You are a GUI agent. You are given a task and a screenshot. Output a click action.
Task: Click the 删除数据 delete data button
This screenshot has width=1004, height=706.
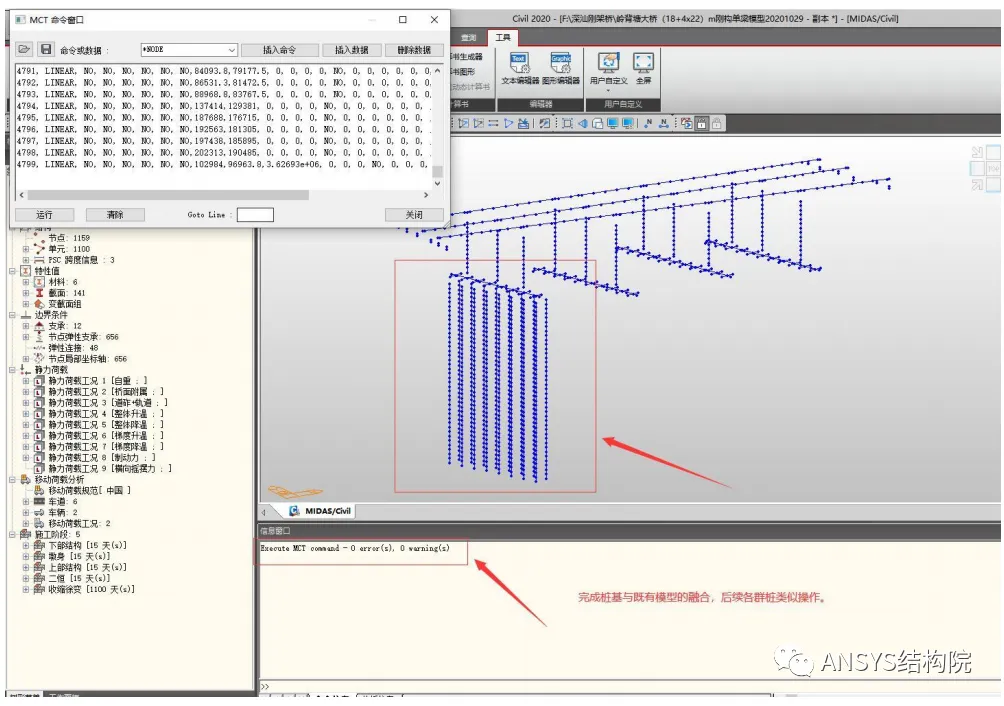click(414, 49)
